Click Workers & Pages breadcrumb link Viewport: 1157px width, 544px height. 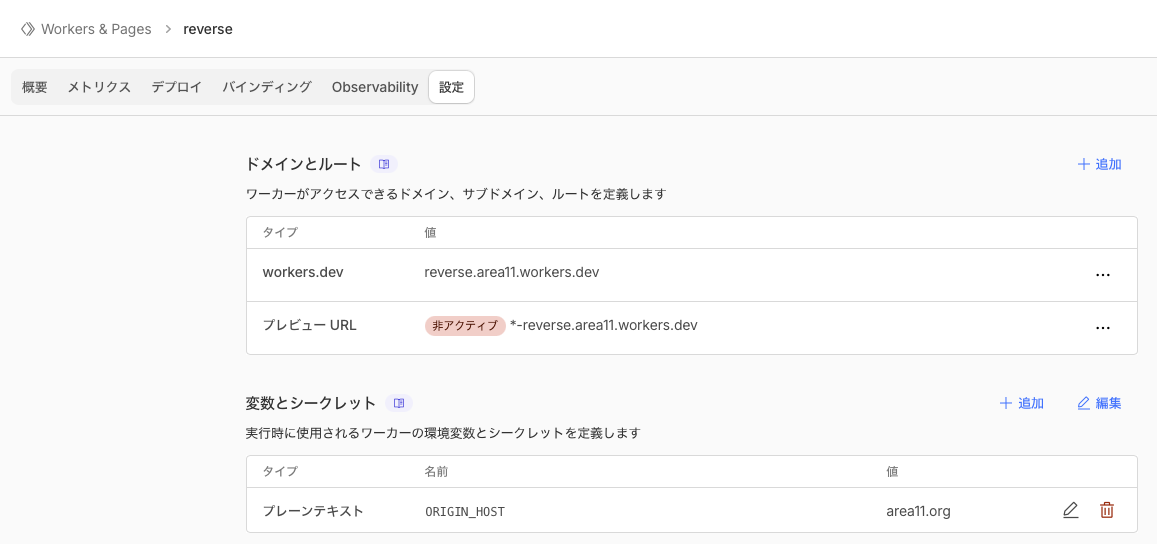[96, 29]
